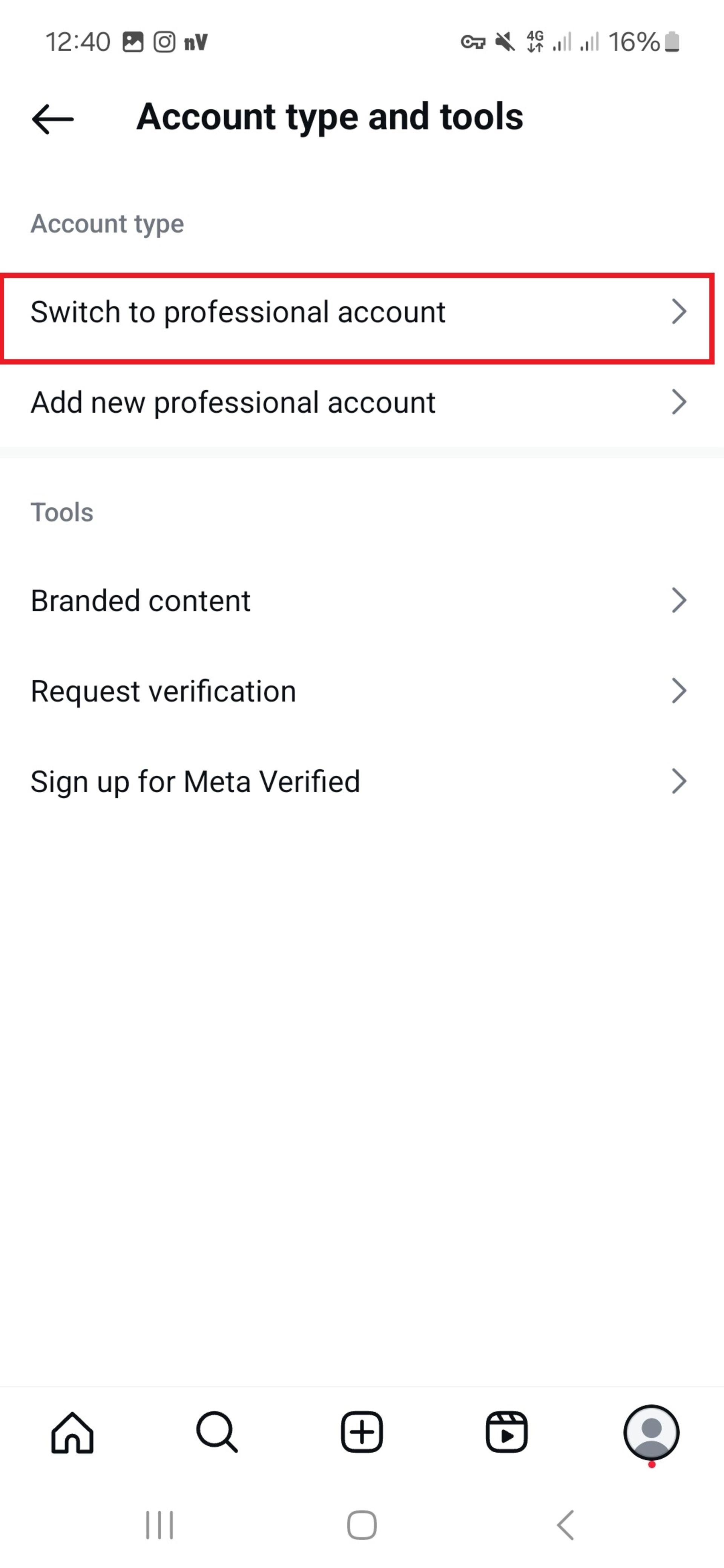The height and width of the screenshot is (1568, 724).
Task: Open the profile avatar icon
Action: (x=651, y=1432)
